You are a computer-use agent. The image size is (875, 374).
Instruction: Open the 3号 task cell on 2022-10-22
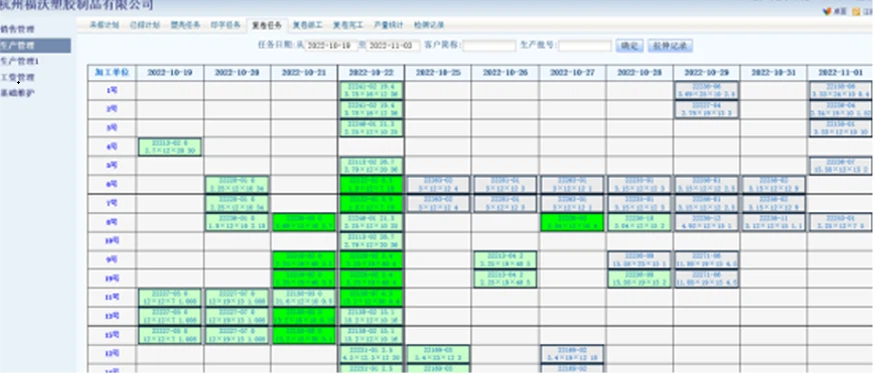coord(371,128)
